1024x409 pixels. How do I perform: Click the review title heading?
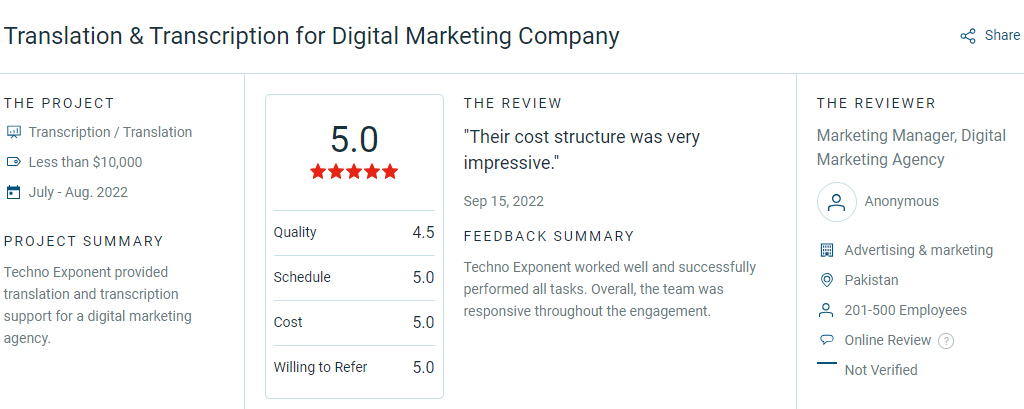pos(312,37)
